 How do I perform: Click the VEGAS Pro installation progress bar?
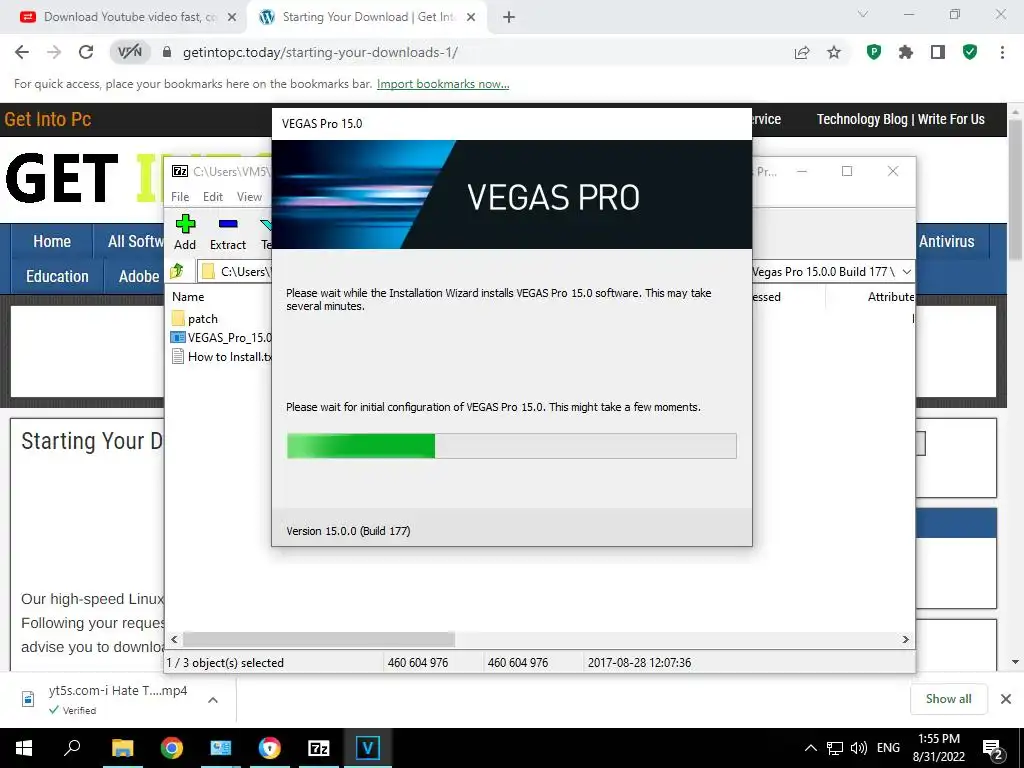point(511,446)
